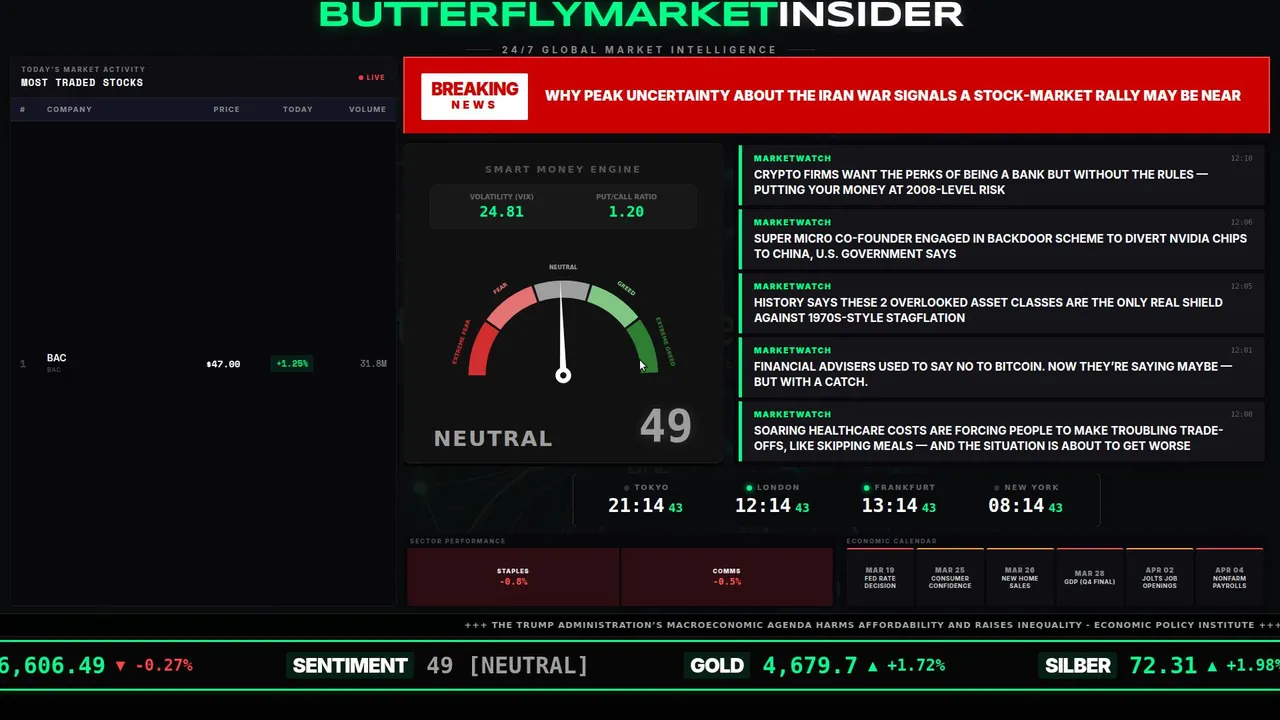Image resolution: width=1280 pixels, height=720 pixels.
Task: Open the crypto firms bank perks article
Action: [1002, 175]
